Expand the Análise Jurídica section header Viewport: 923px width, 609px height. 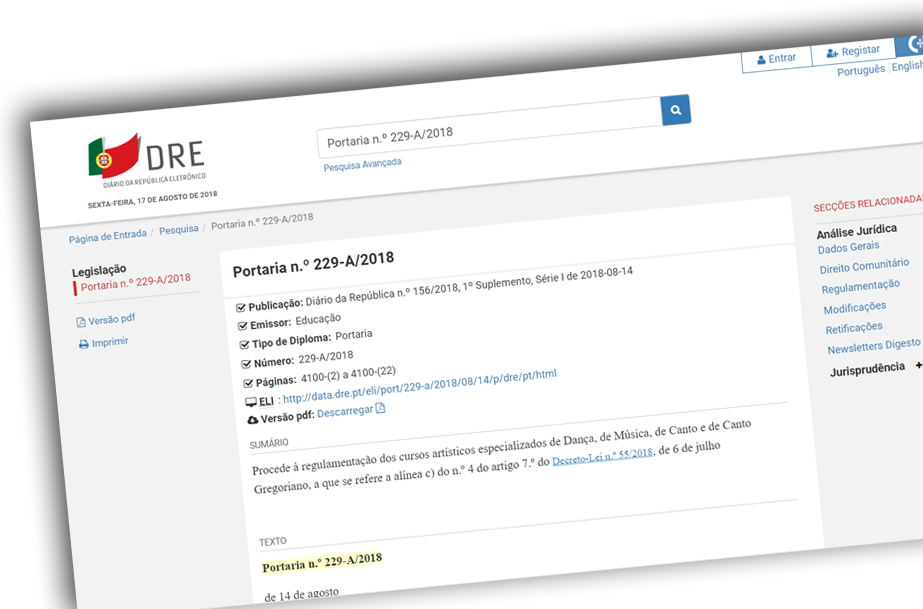[856, 230]
